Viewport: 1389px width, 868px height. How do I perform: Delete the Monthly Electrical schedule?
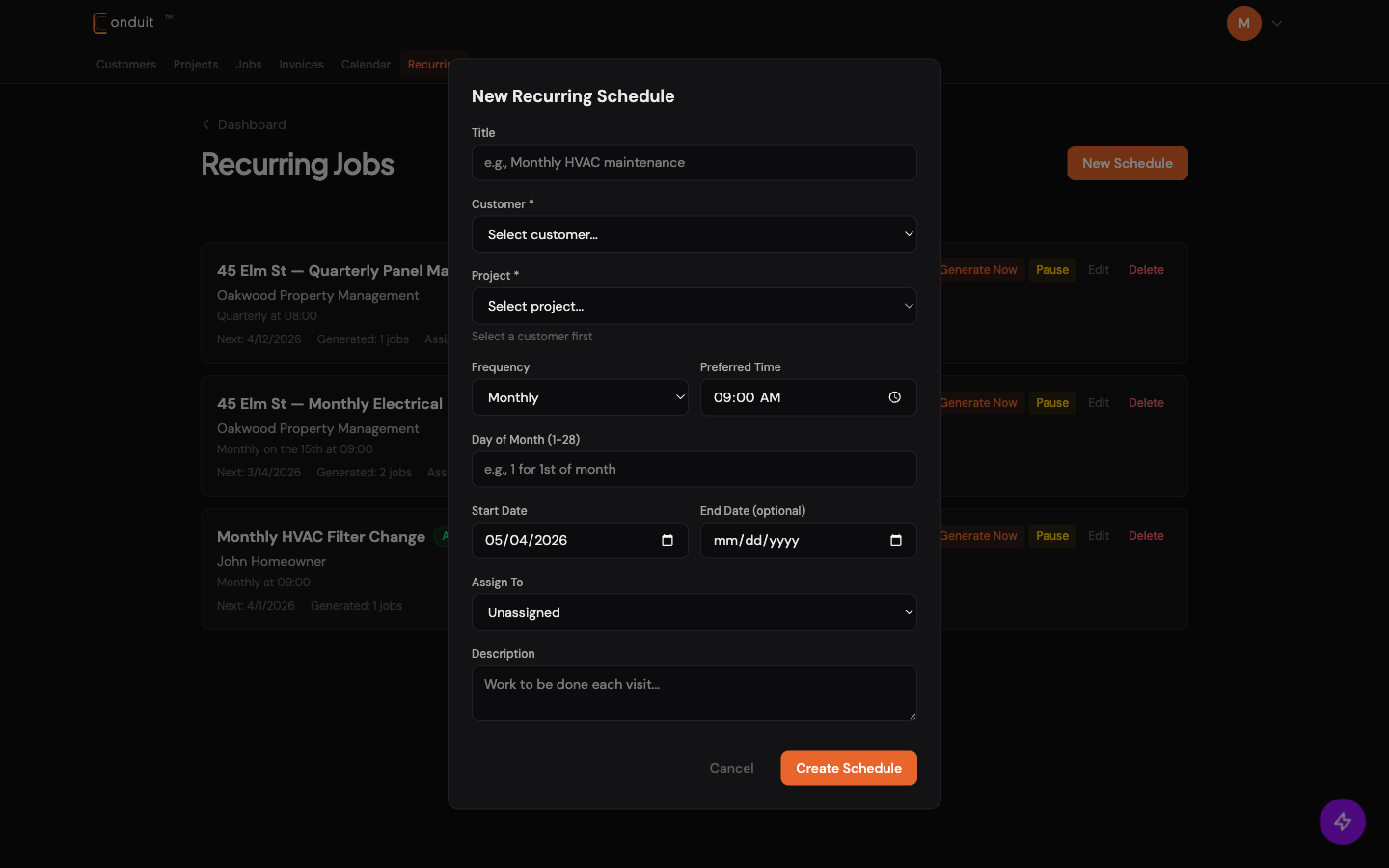coord(1146,403)
